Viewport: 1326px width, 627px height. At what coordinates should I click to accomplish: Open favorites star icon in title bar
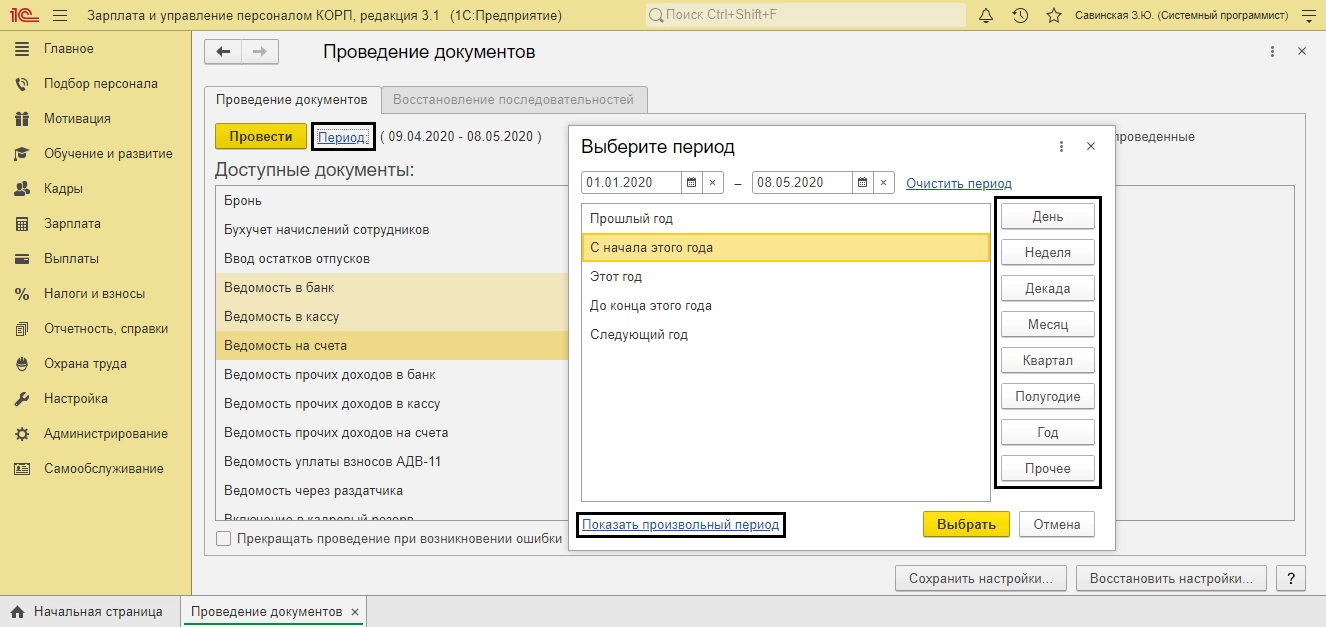[x=1053, y=16]
